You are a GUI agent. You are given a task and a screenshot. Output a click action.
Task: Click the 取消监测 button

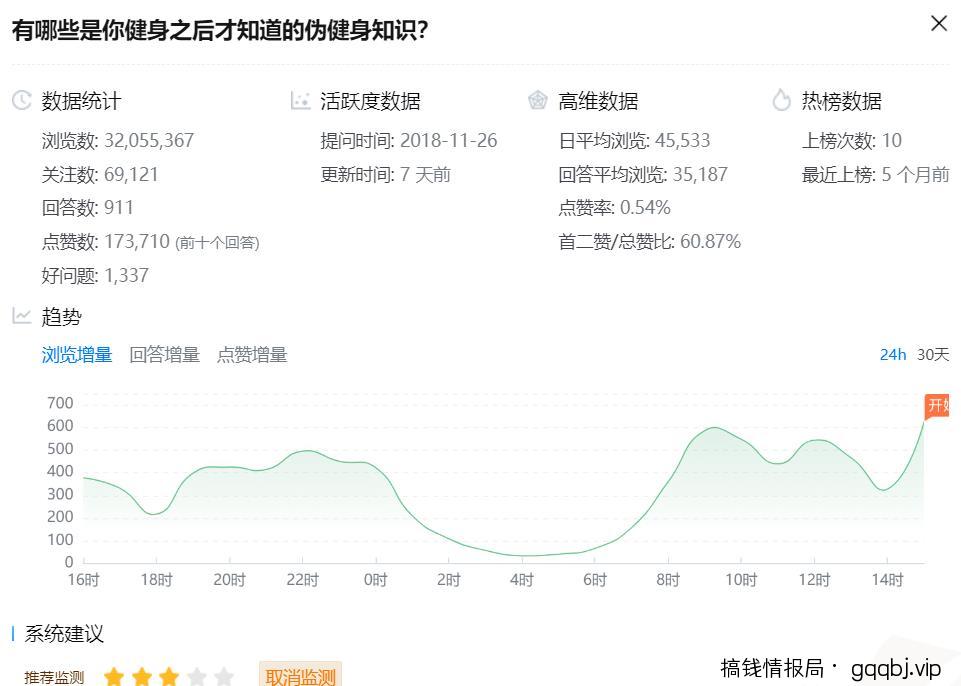(299, 676)
